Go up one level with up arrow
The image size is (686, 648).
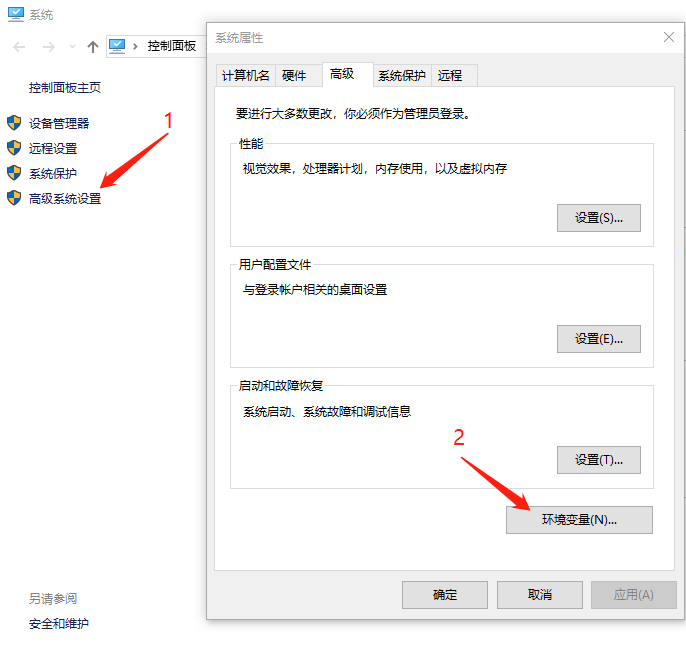pos(92,46)
